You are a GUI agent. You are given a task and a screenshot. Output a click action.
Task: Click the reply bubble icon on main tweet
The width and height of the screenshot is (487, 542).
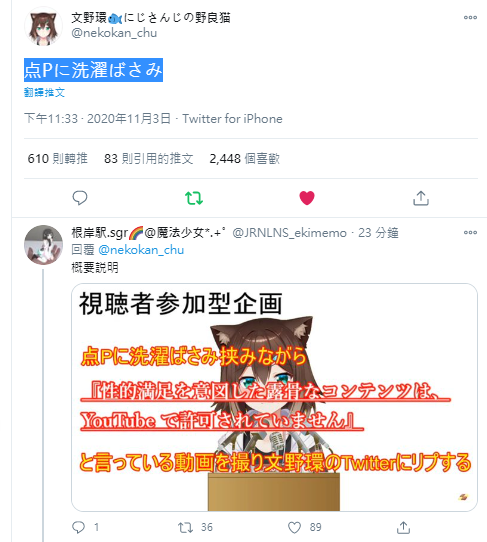80,198
